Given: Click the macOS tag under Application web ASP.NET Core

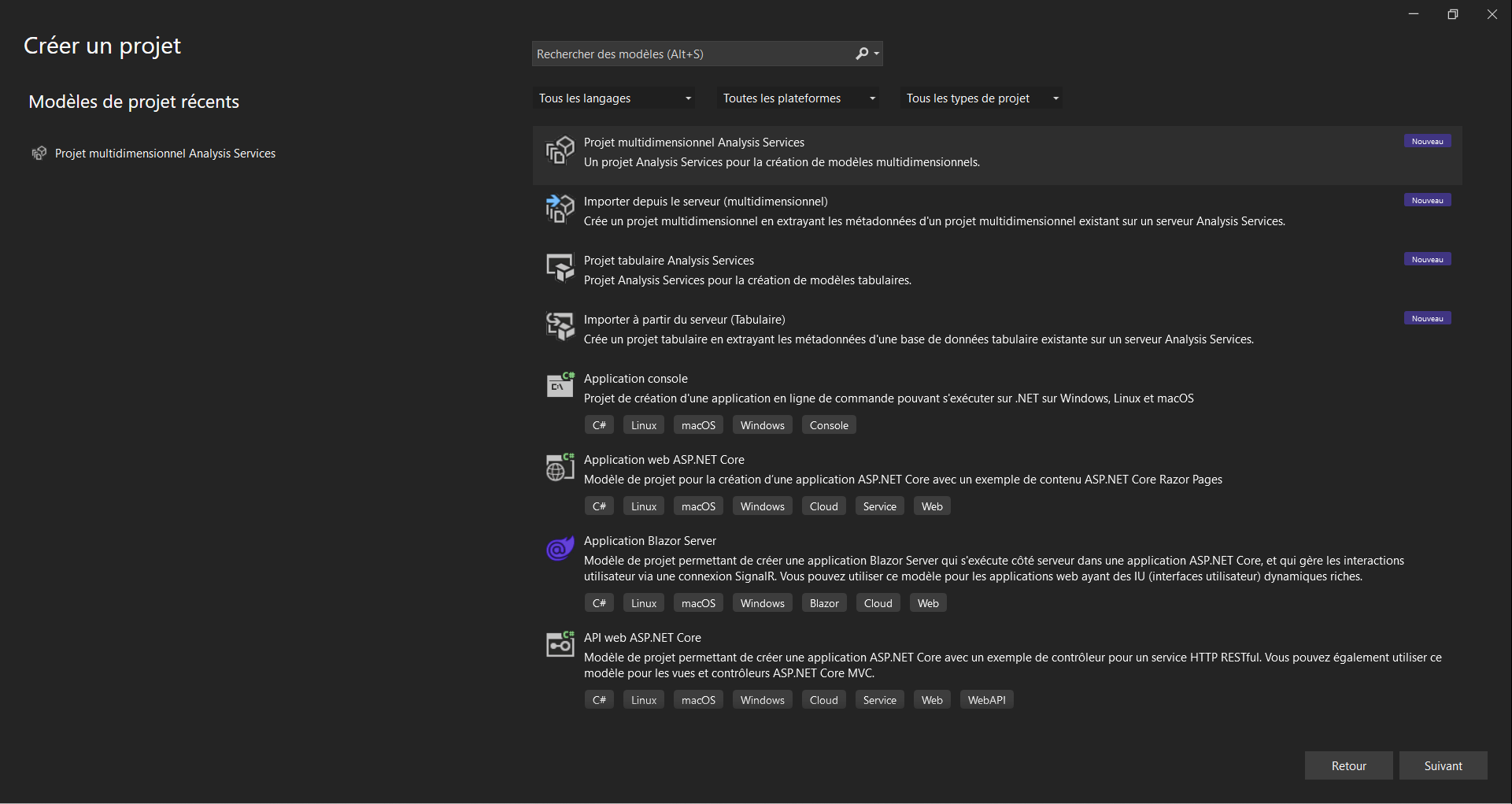Looking at the screenshot, I should (698, 506).
